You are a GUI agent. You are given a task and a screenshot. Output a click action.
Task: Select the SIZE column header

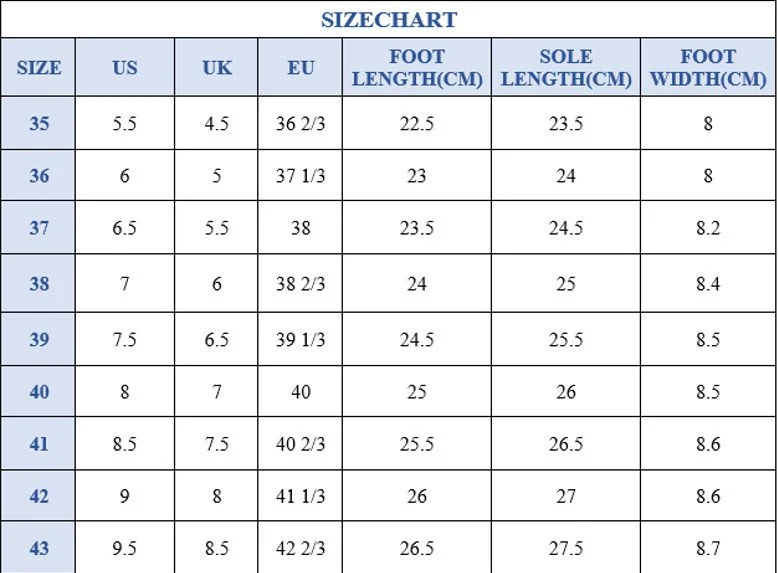pyautogui.click(x=39, y=68)
